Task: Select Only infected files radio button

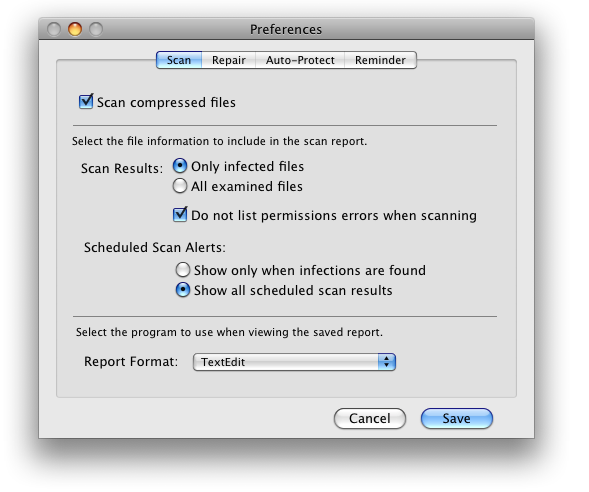Action: coord(180,166)
